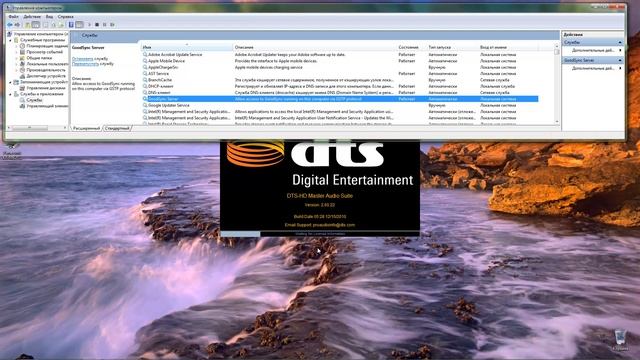
Task: Collapse GoodSync Server section in Actions pane
Action: (x=620, y=60)
